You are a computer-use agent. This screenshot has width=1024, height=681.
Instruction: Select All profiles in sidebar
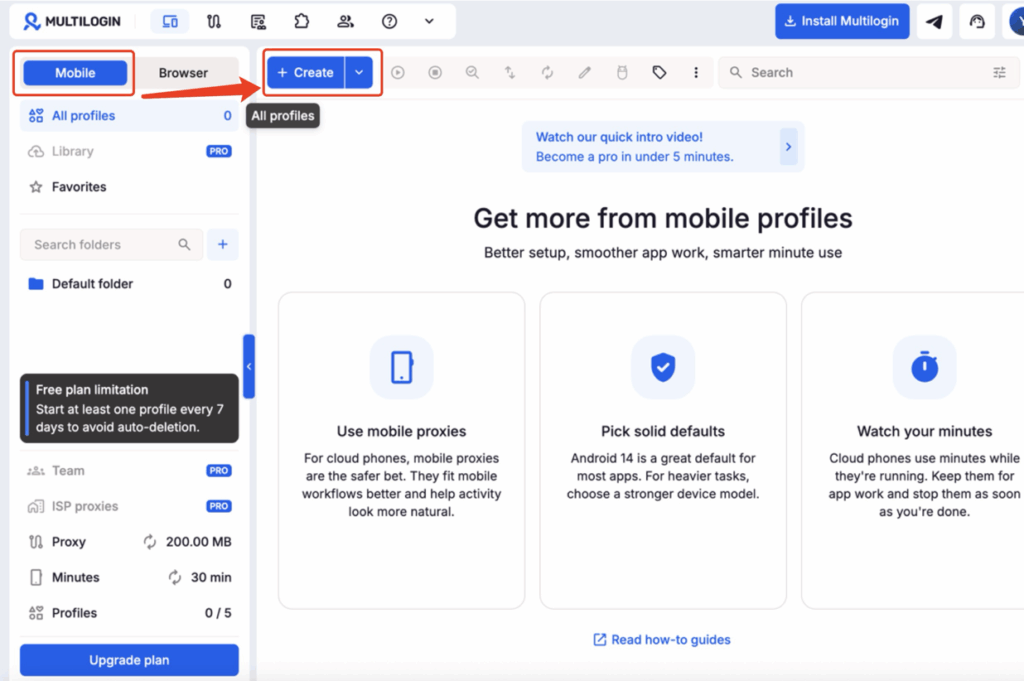point(129,116)
